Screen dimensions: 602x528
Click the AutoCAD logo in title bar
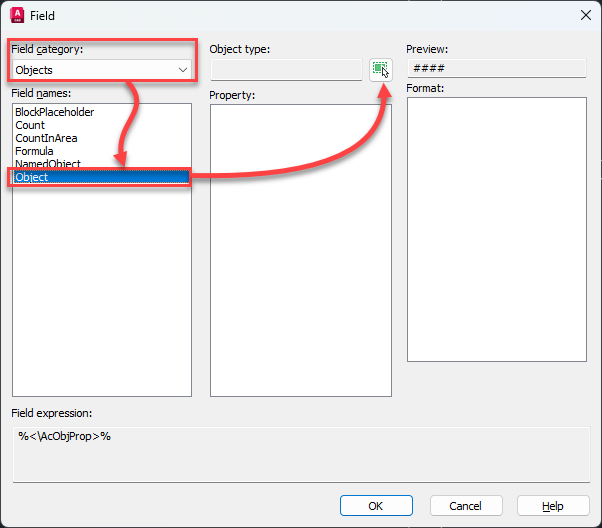pos(17,15)
